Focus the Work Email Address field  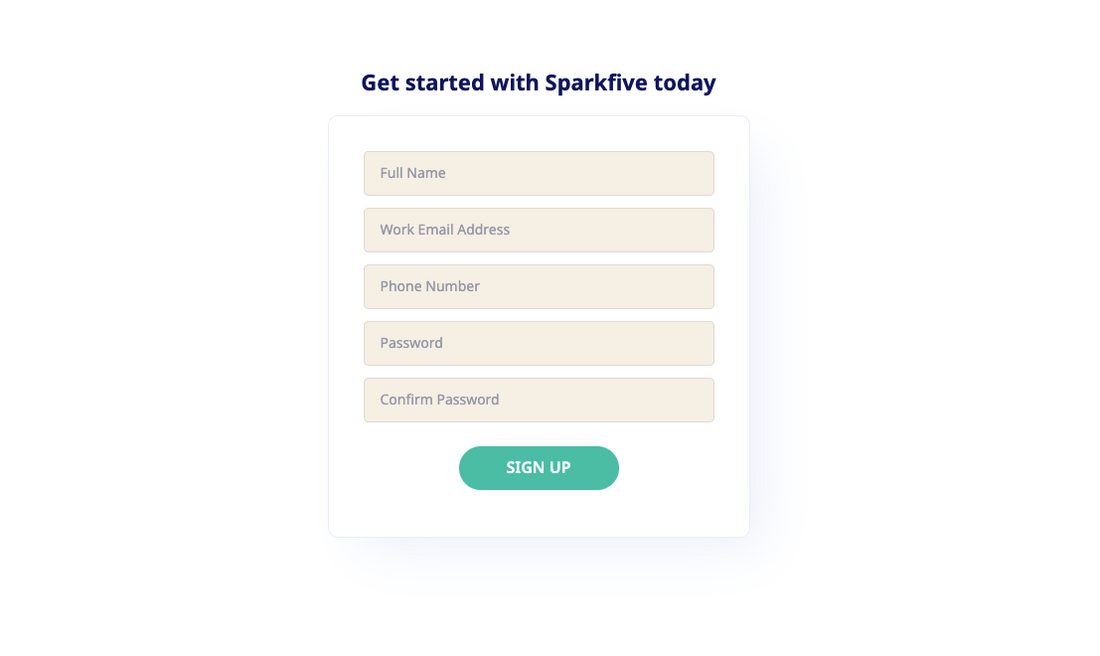click(x=538, y=230)
